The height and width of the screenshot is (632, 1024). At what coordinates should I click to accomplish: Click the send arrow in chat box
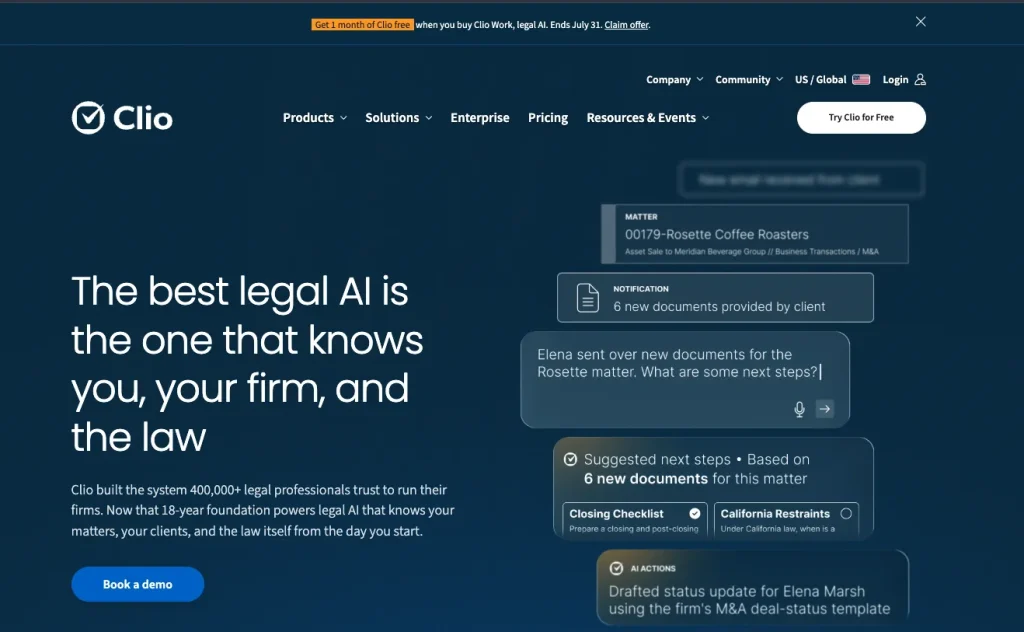[825, 409]
